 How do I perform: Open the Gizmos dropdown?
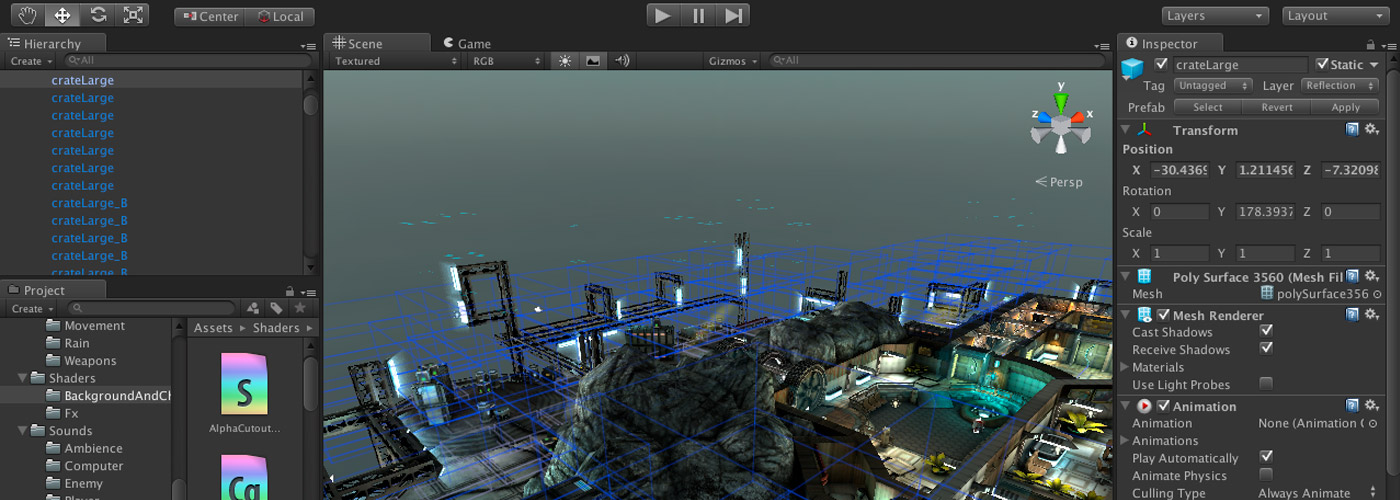coord(733,61)
